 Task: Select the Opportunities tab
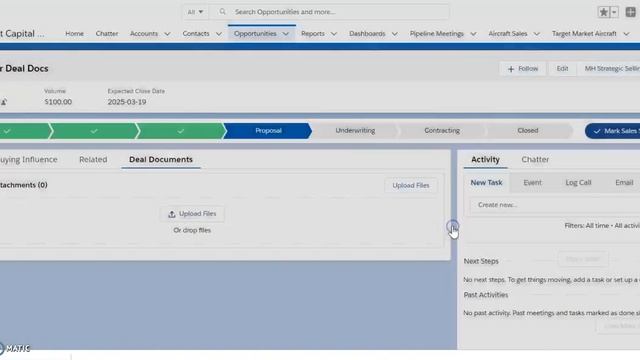click(255, 33)
